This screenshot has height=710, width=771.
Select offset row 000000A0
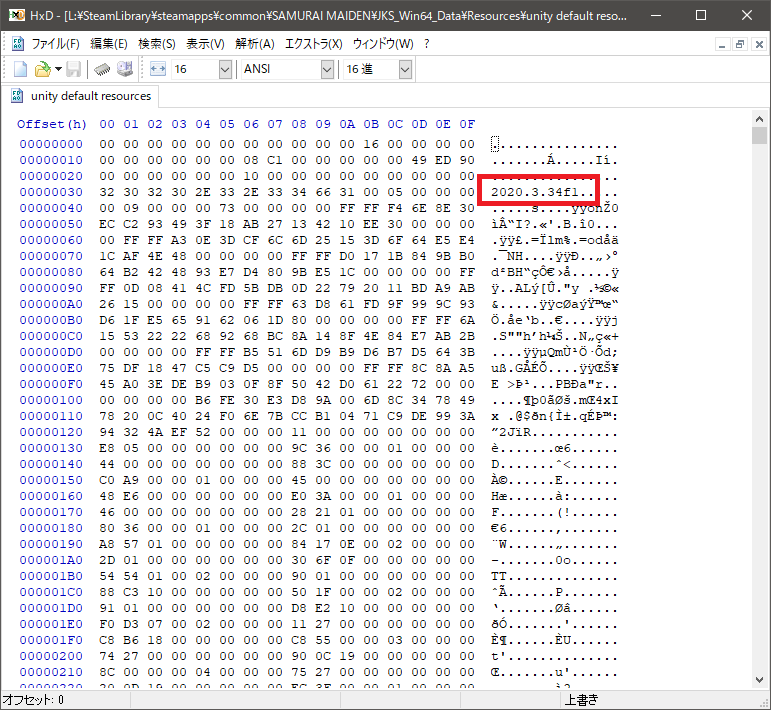pos(51,304)
